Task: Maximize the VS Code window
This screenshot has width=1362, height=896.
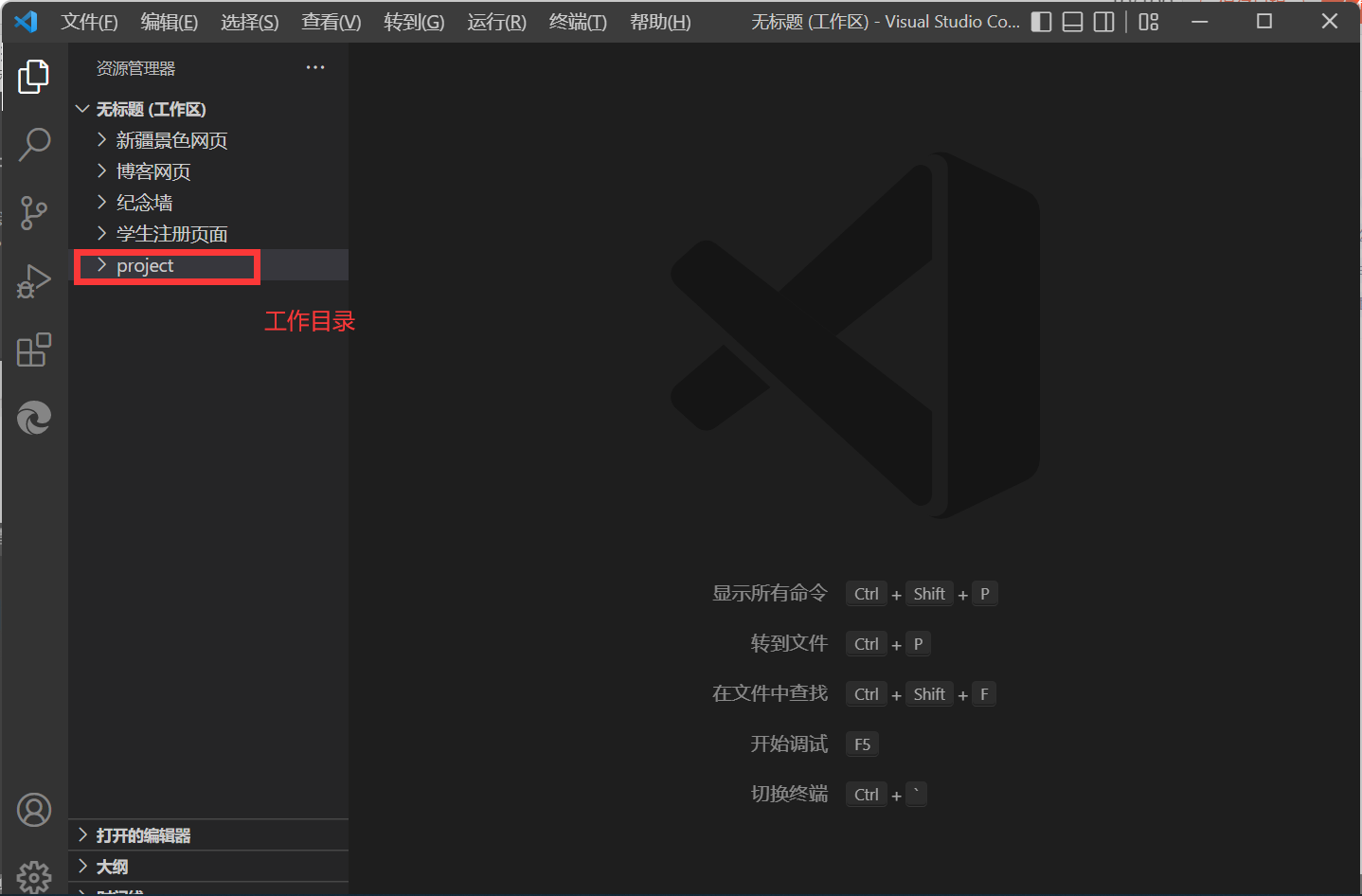Action: pyautogui.click(x=1264, y=21)
